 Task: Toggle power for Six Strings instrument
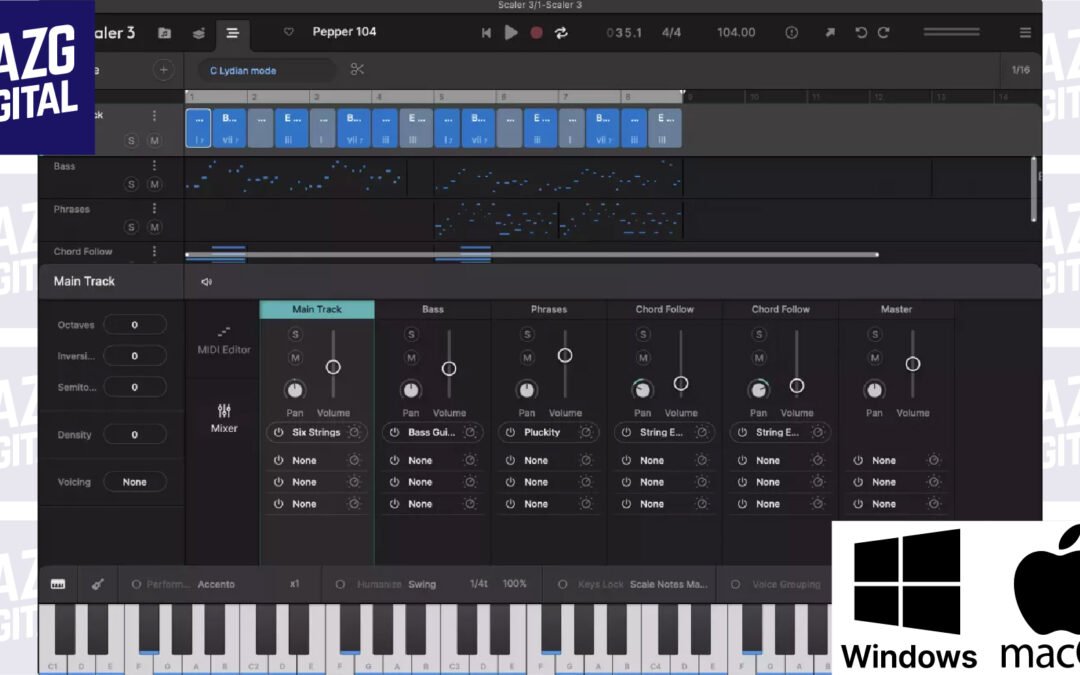278,433
